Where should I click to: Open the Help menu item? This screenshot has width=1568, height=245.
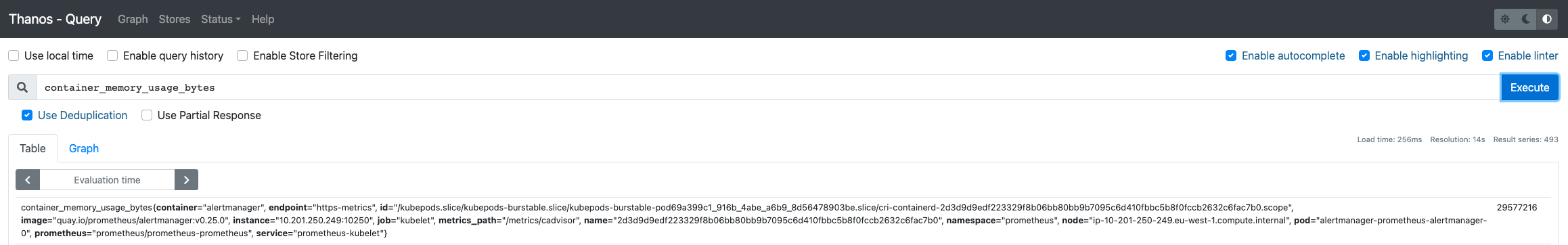[263, 19]
